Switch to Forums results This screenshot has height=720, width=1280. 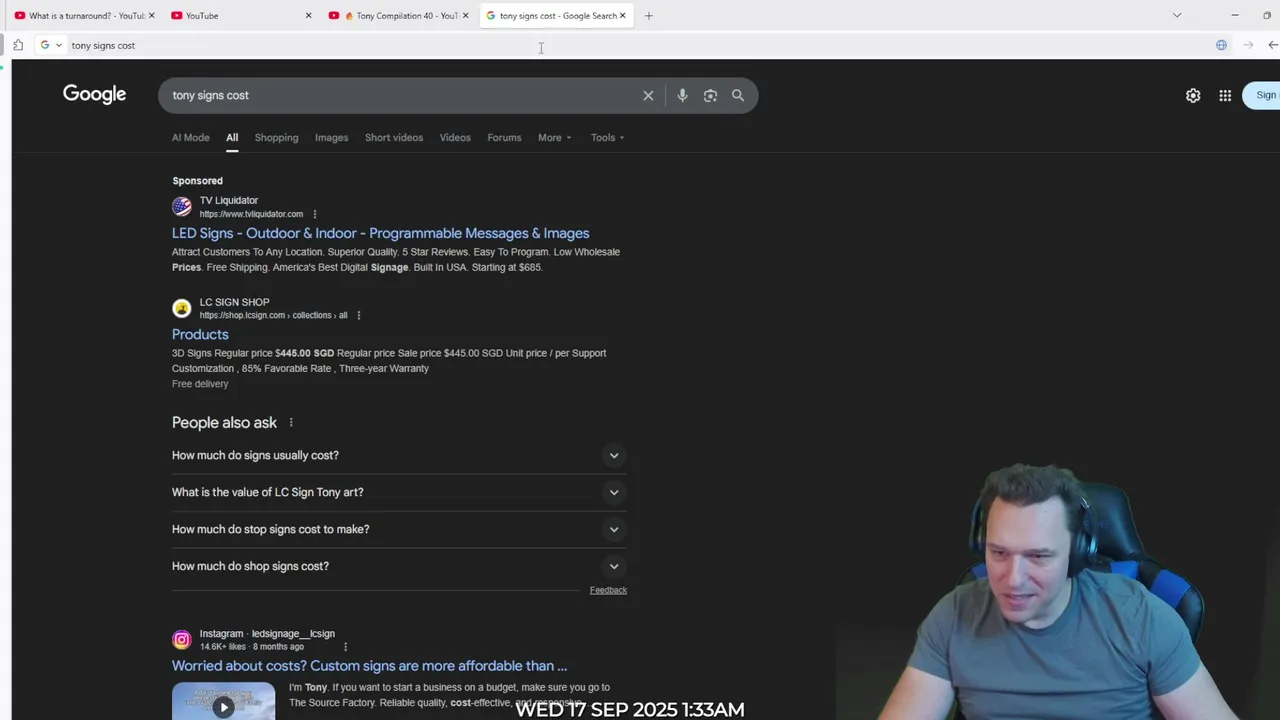tap(504, 138)
